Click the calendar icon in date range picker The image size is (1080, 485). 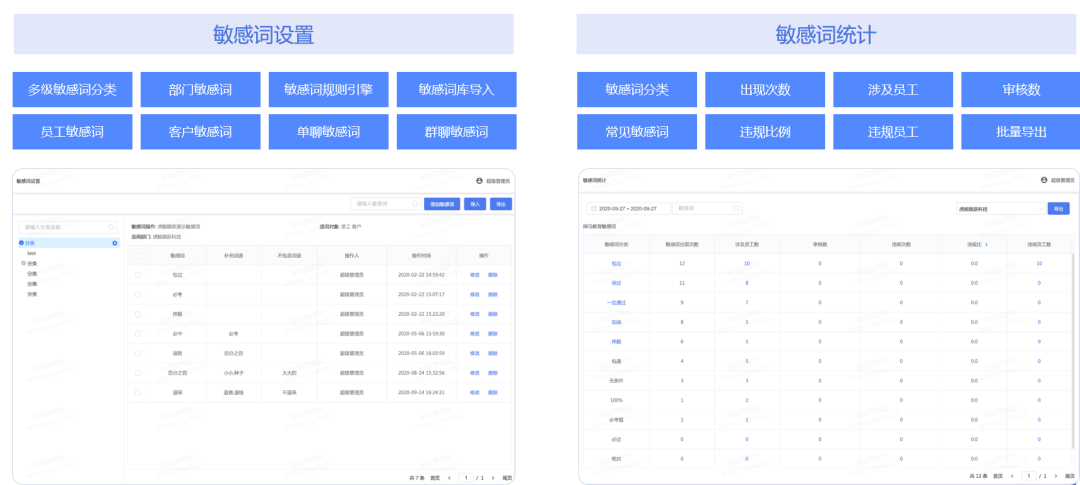pos(593,209)
